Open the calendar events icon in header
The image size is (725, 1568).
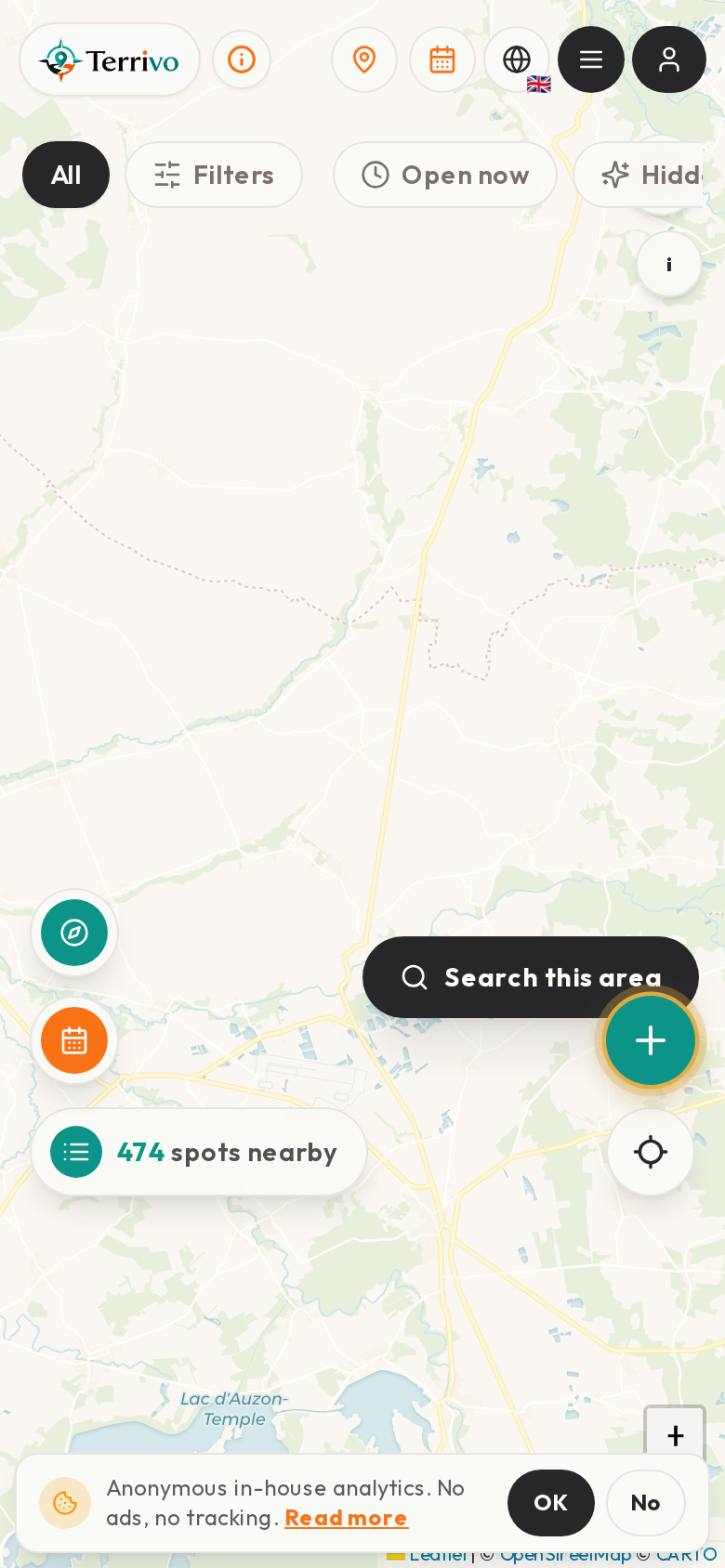[442, 59]
